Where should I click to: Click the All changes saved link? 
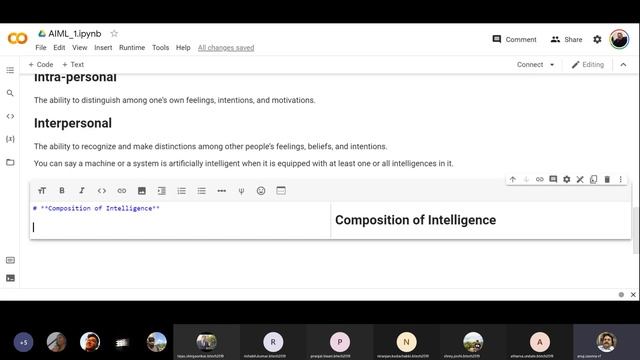pos(226,48)
